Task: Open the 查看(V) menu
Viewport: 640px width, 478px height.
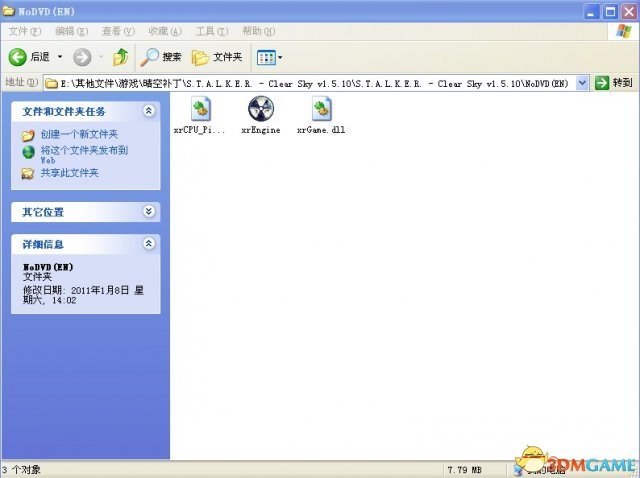Action: (x=118, y=31)
